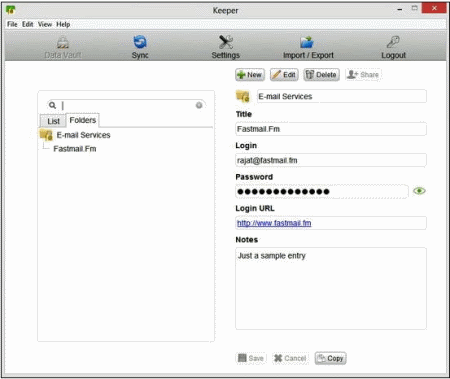Screen dimensions: 450x379
Task: Click the Login field rajat@fastmail.fm
Action: [331, 160]
